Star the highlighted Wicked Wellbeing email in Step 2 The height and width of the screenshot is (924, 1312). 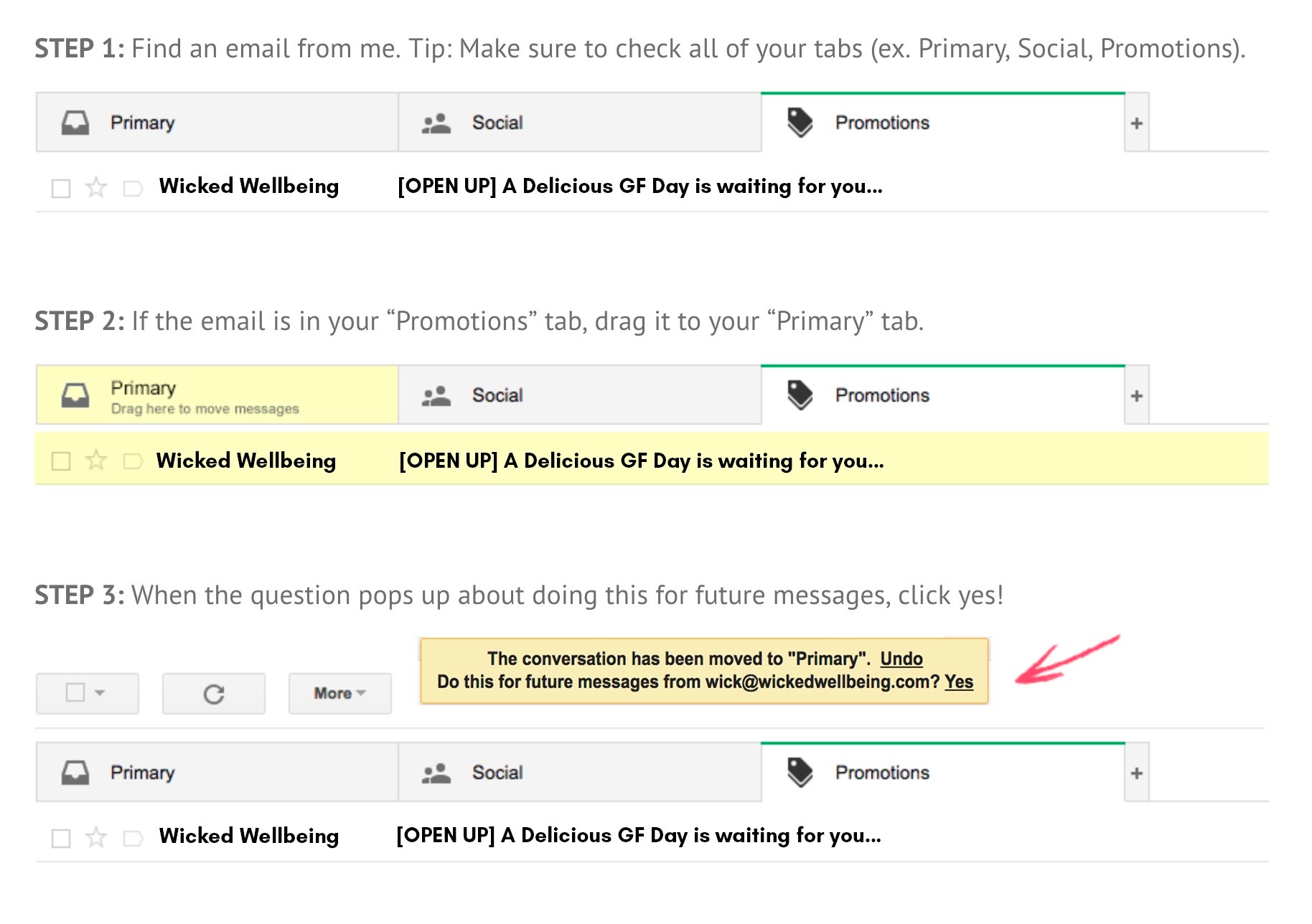(x=96, y=460)
